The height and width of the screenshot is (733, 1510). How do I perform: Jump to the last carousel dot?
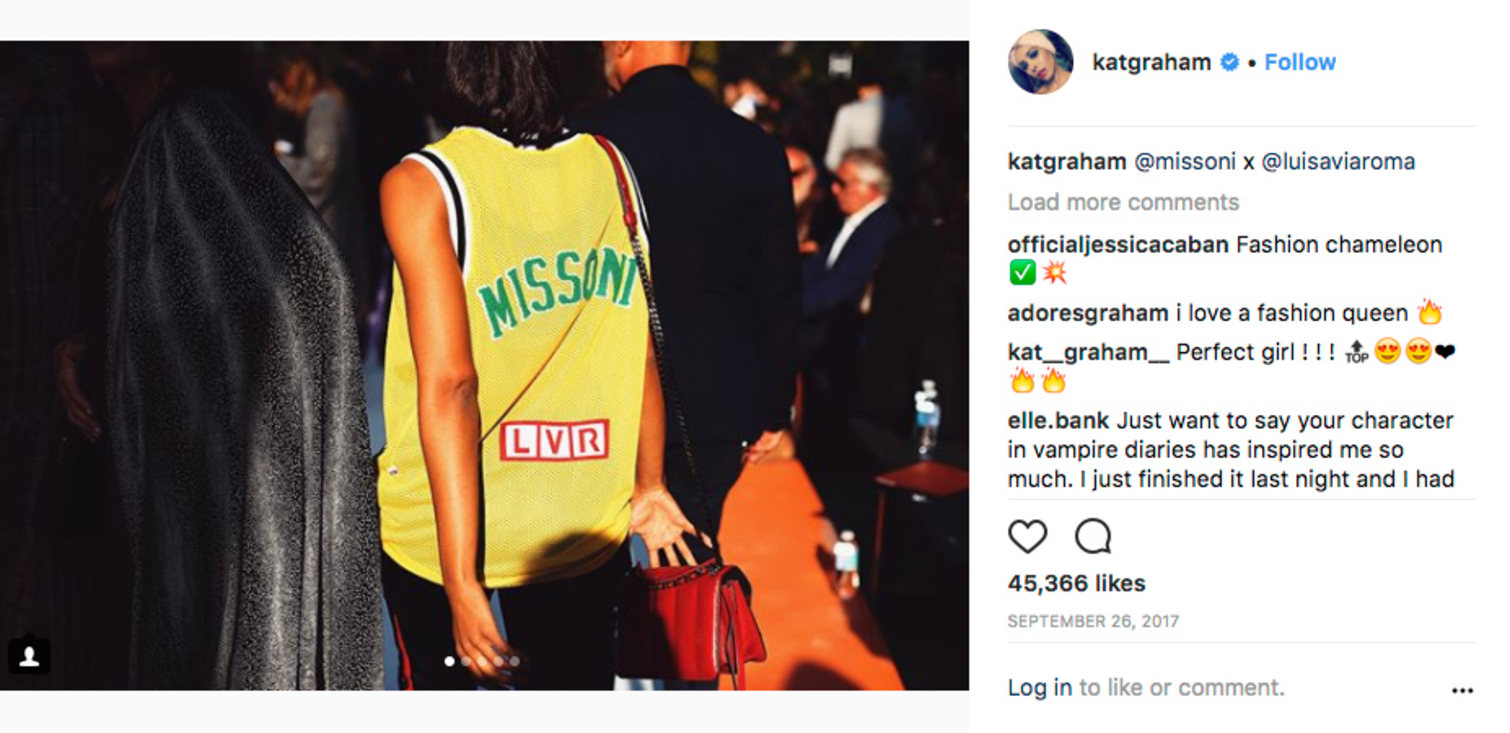click(514, 661)
